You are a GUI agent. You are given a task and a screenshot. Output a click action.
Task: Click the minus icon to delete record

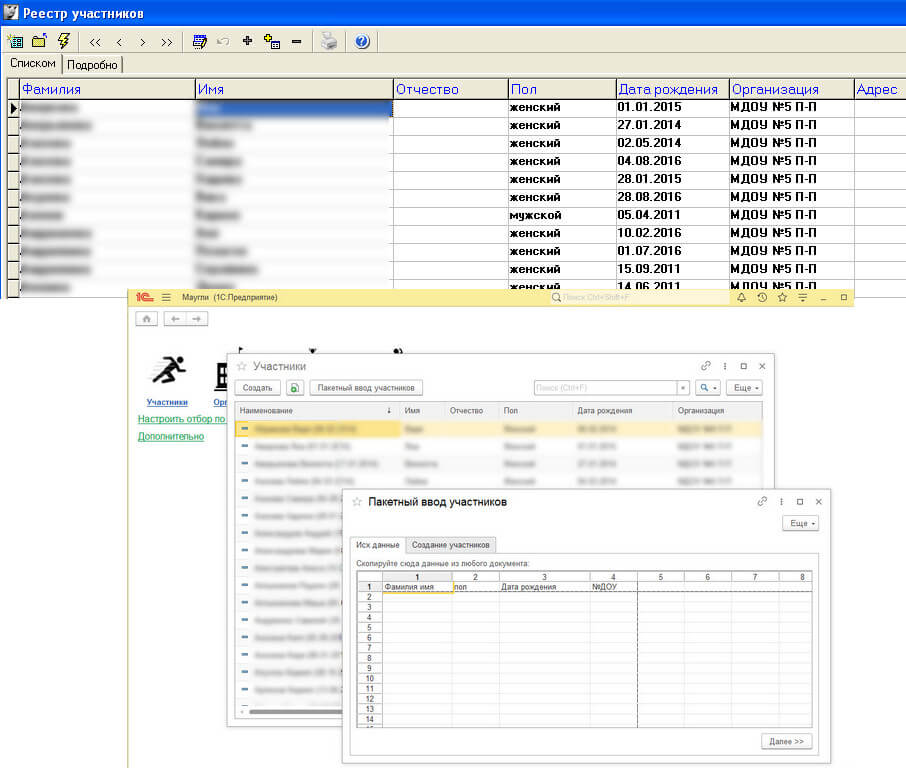[296, 41]
